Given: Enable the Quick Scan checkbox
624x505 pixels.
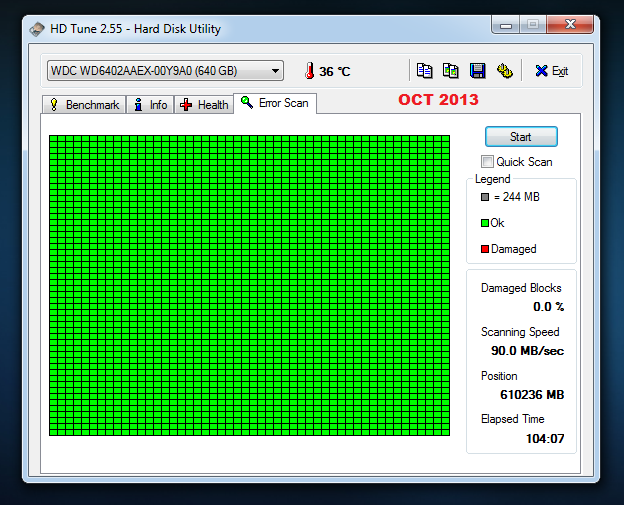Looking at the screenshot, I should click(487, 162).
